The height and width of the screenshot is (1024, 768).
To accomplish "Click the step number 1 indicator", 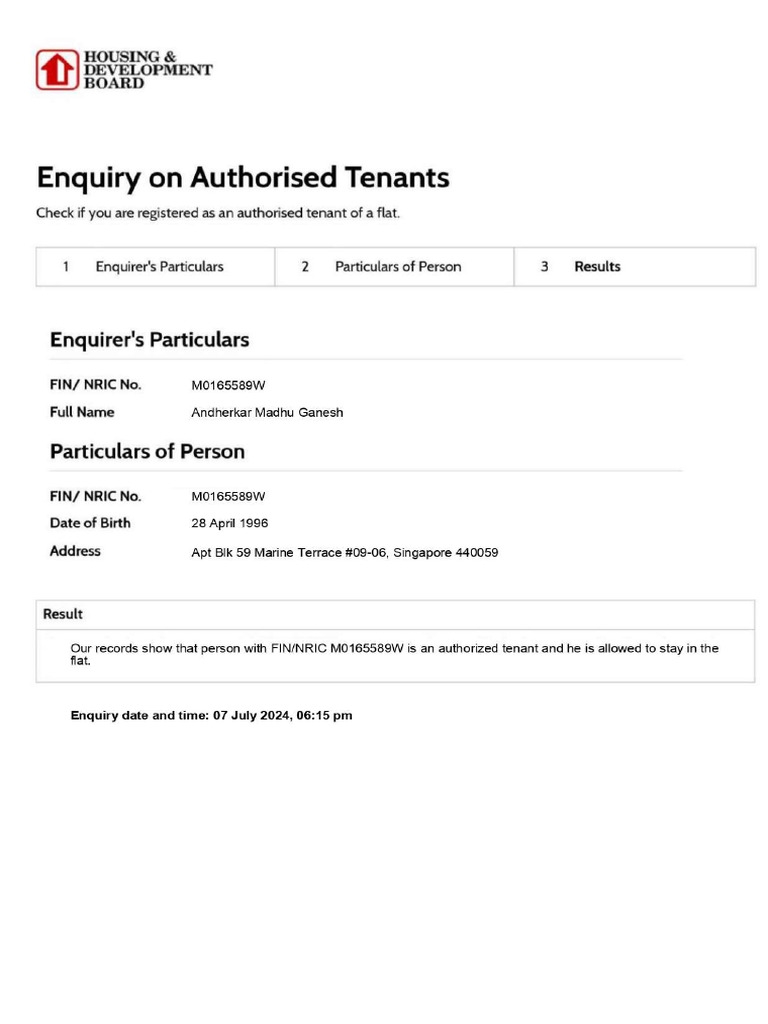I will click(x=66, y=267).
